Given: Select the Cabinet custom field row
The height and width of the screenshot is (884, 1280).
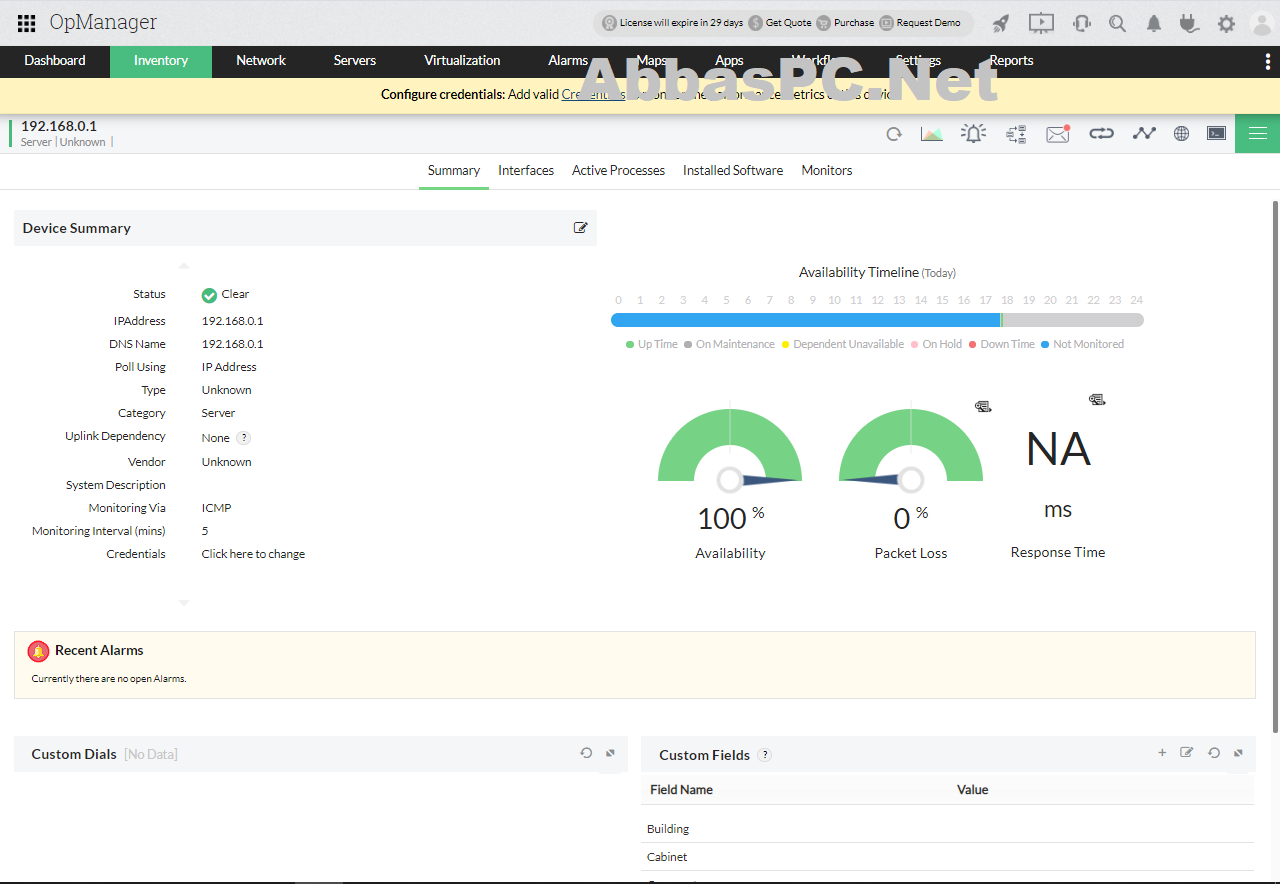Looking at the screenshot, I should [947, 857].
